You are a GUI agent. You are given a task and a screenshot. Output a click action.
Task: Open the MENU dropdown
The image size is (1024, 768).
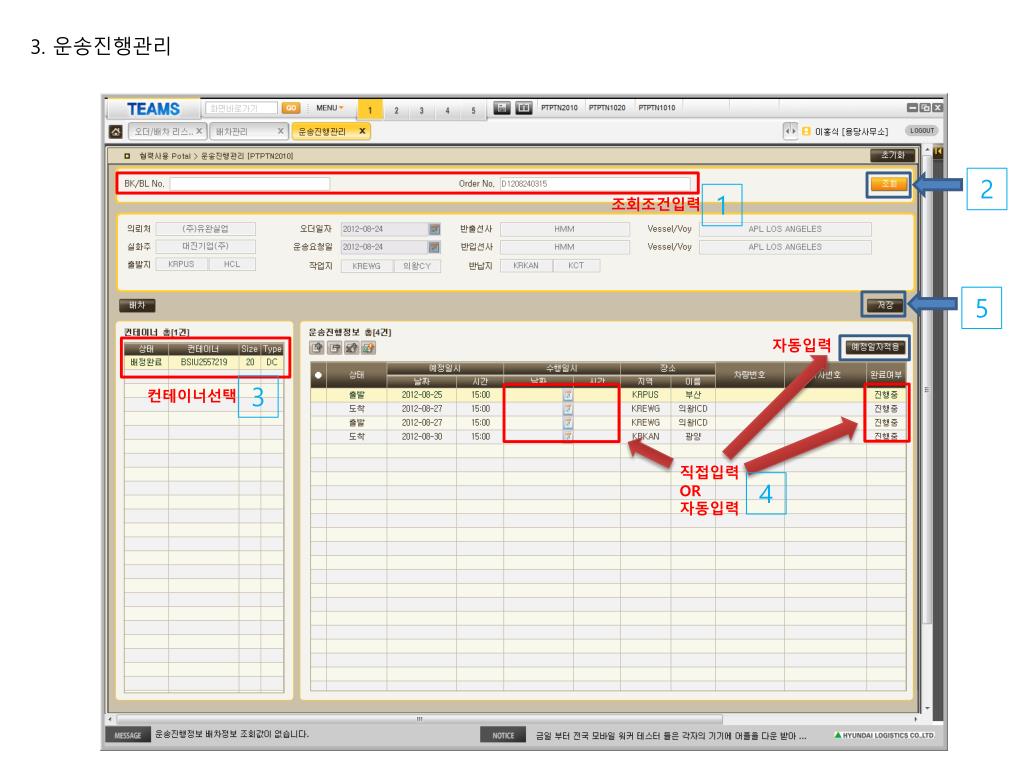coord(330,108)
